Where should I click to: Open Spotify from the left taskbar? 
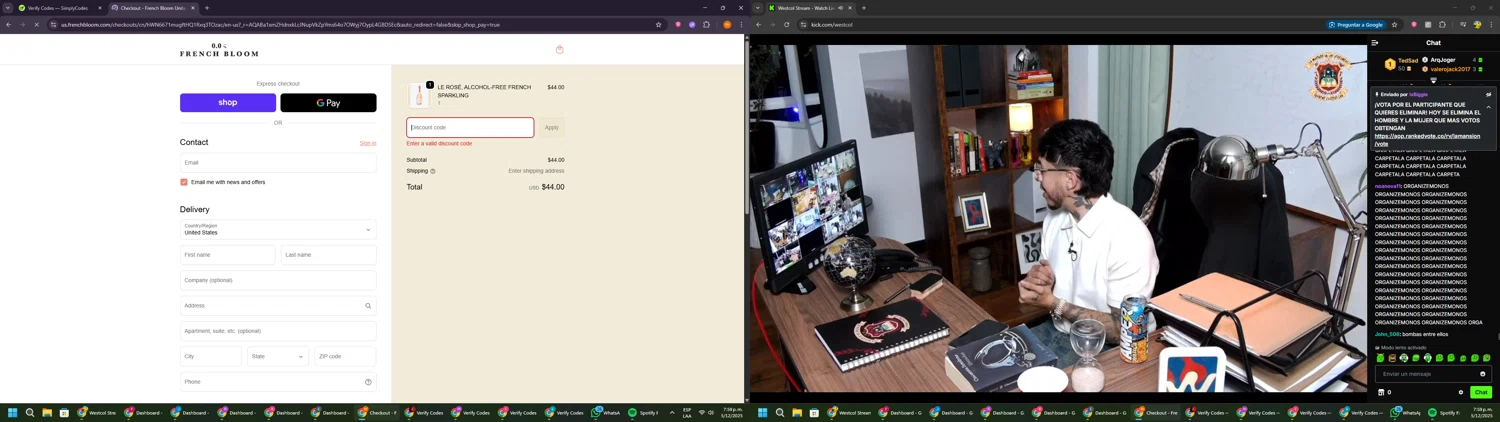(x=643, y=412)
